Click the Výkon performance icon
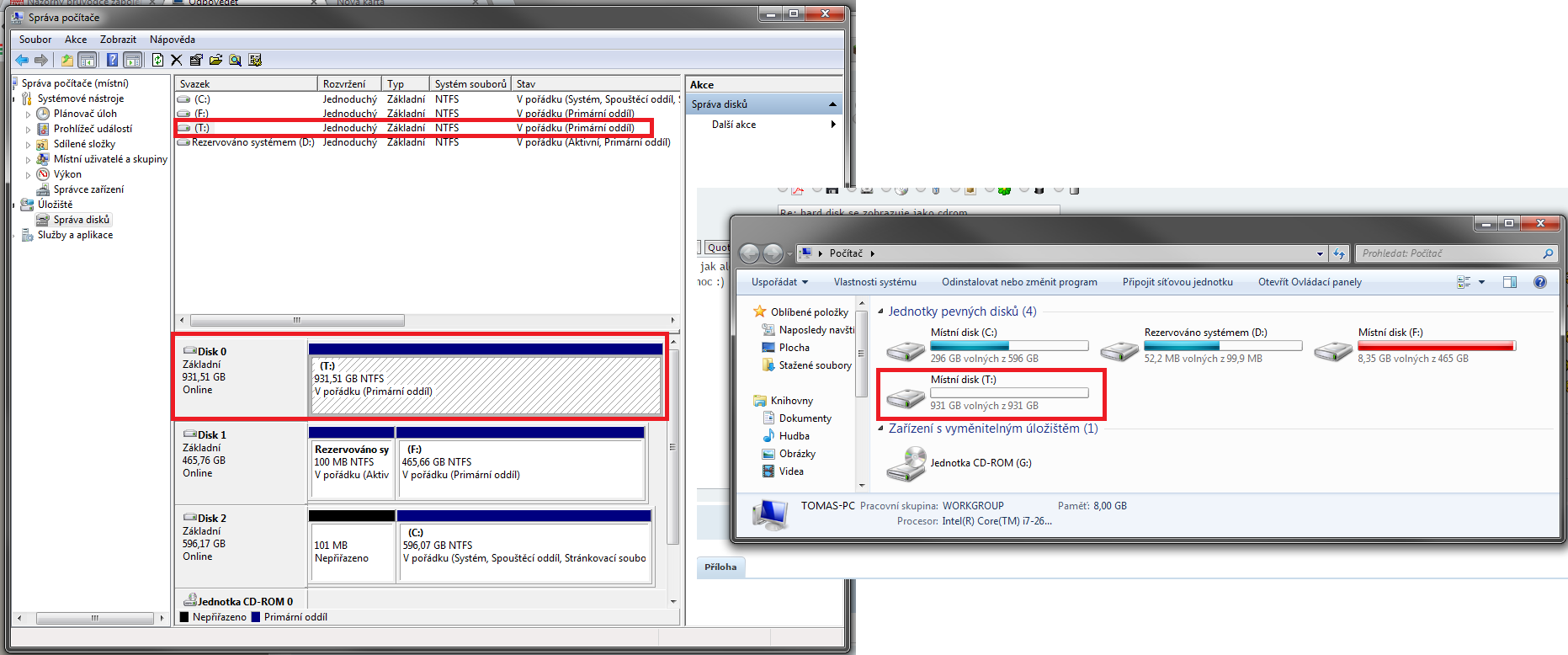 (43, 174)
